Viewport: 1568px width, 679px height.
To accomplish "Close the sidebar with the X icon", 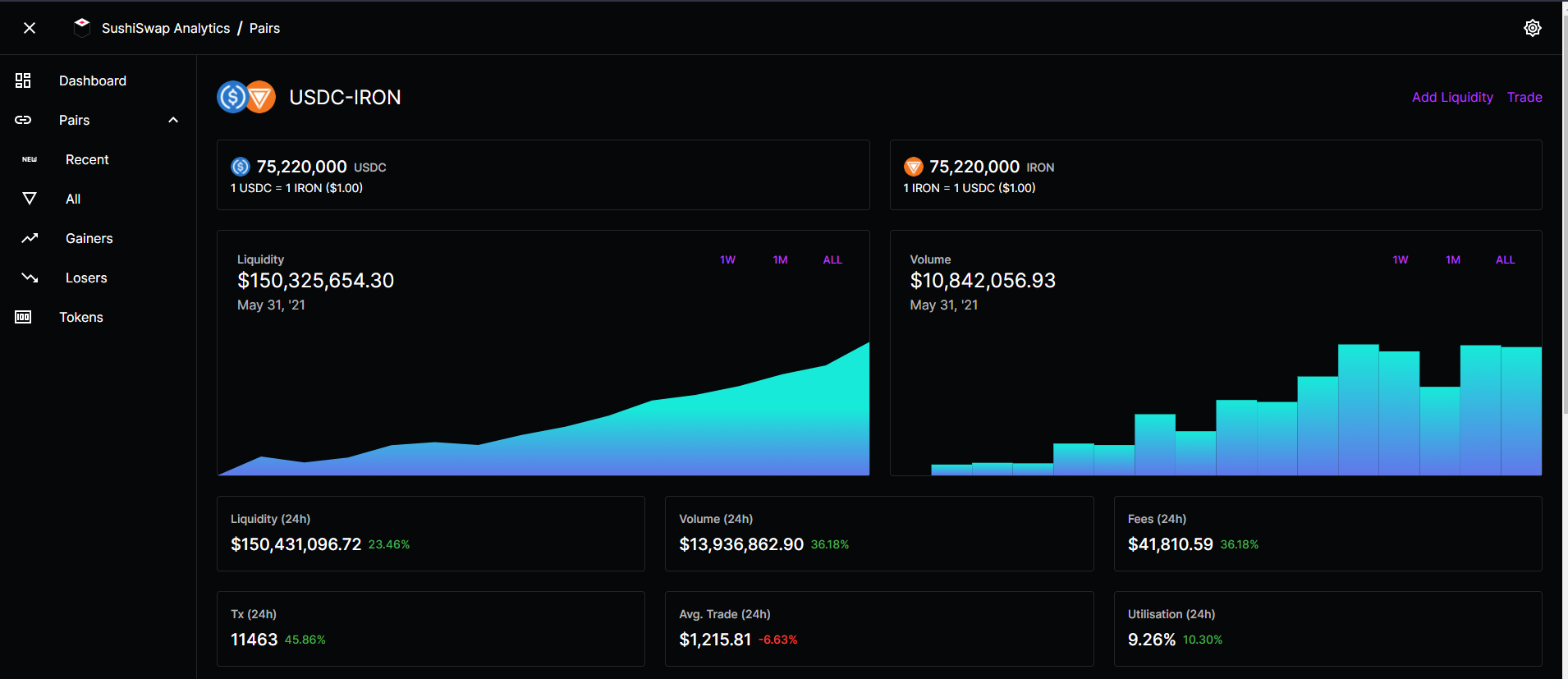I will click(30, 28).
